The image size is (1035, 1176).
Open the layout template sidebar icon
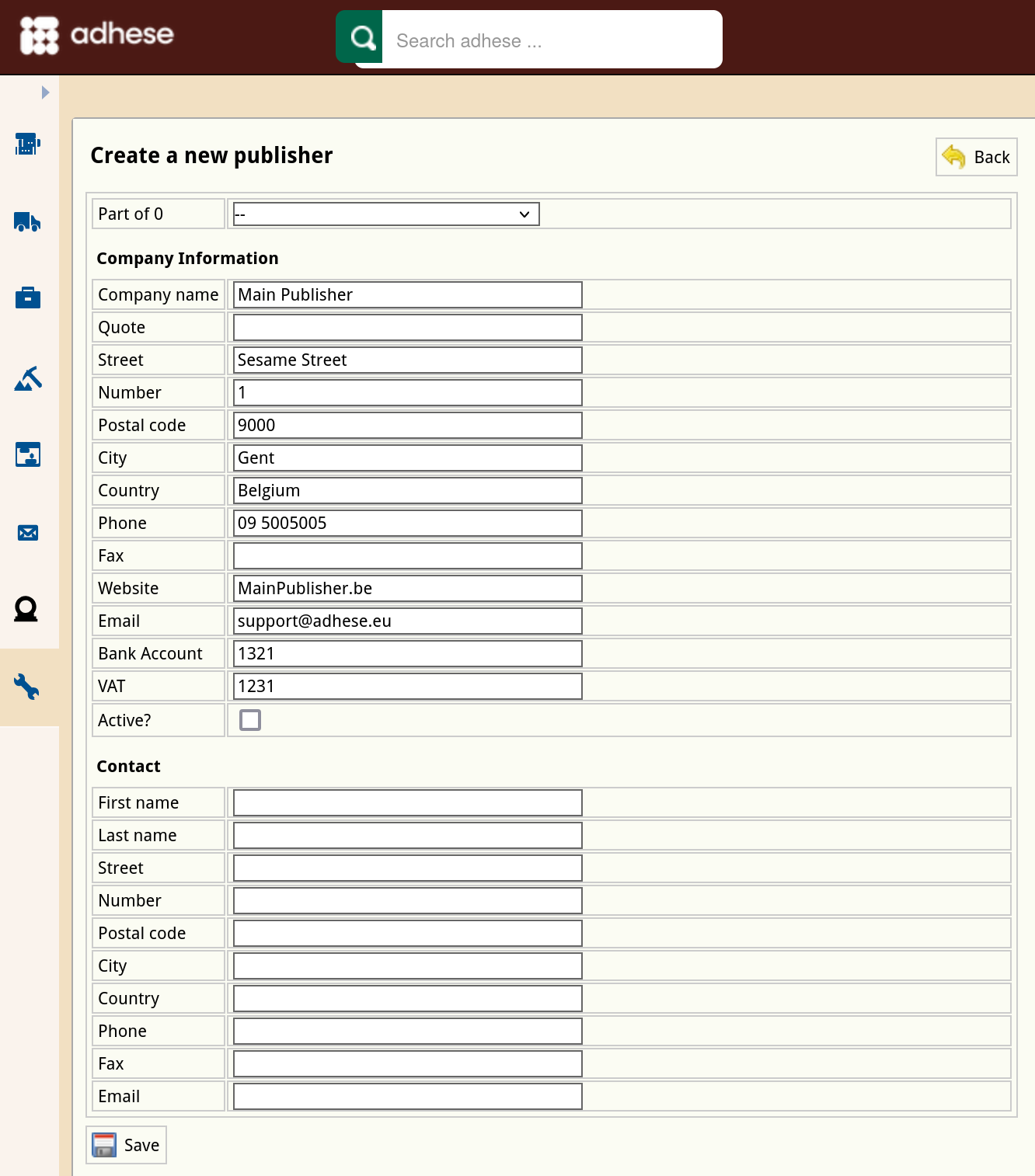pyautogui.click(x=28, y=454)
